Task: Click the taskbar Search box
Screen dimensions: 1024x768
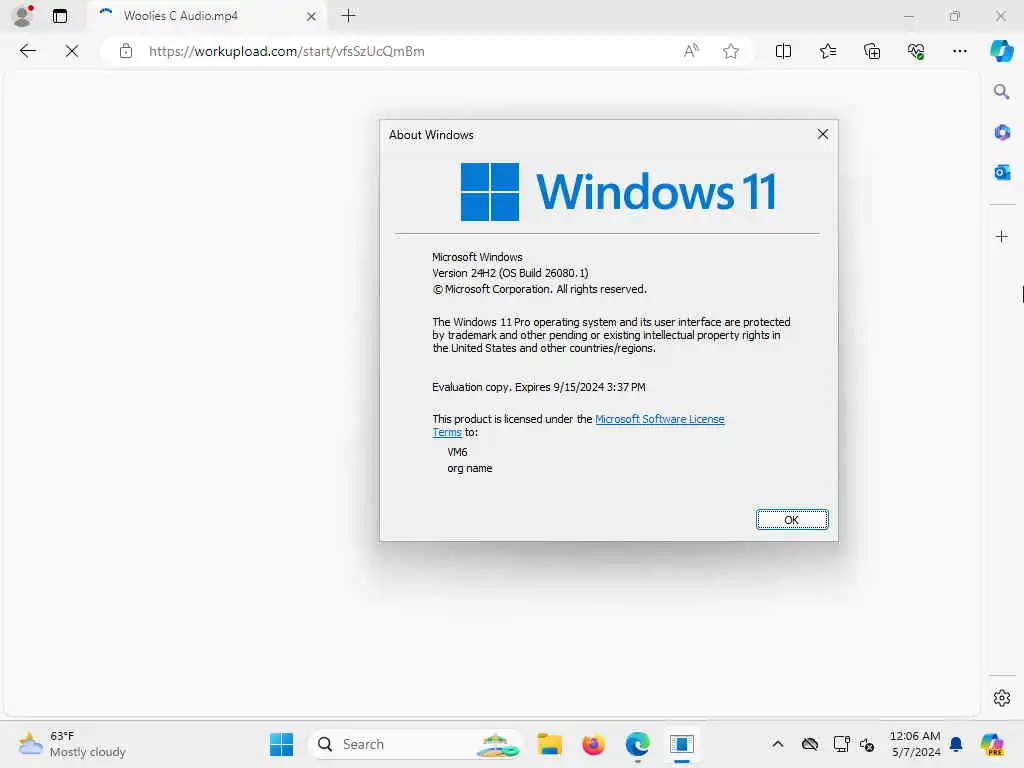Action: (416, 744)
